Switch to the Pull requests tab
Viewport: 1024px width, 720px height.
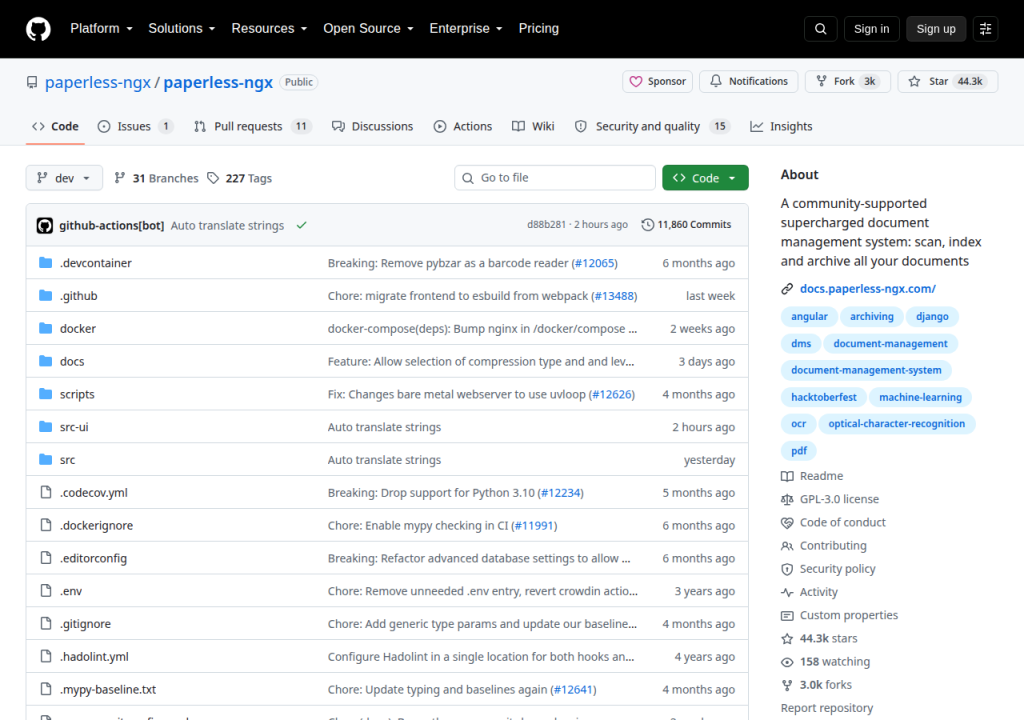coord(253,127)
